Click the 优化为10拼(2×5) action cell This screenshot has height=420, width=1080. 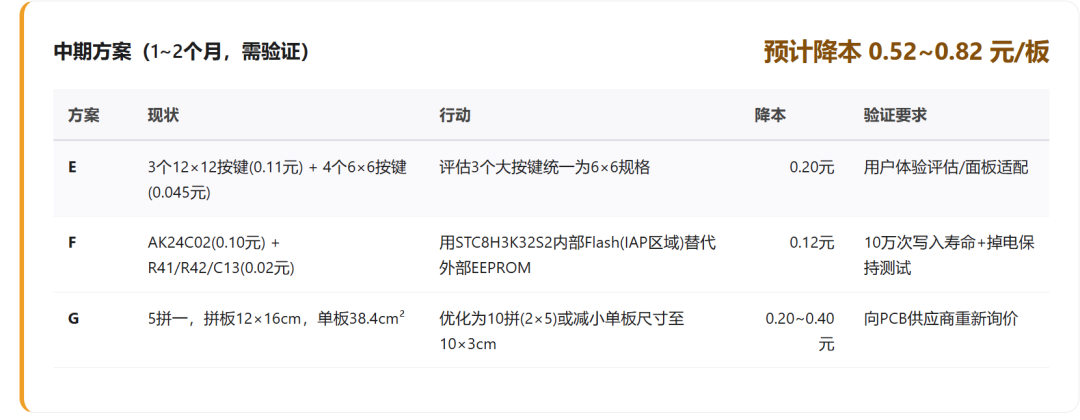[562, 331]
